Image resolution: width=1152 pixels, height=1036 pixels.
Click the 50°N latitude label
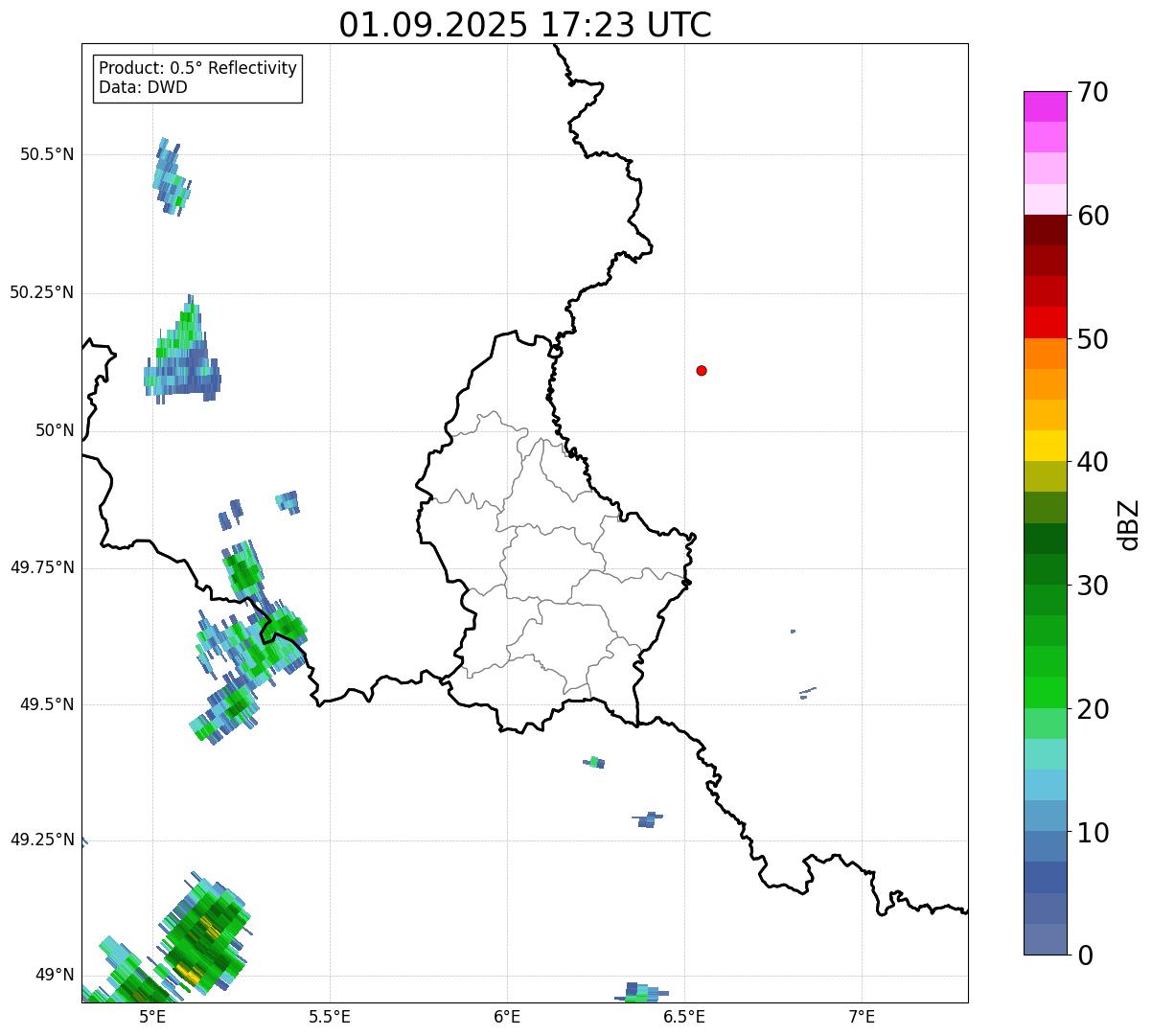[55, 430]
